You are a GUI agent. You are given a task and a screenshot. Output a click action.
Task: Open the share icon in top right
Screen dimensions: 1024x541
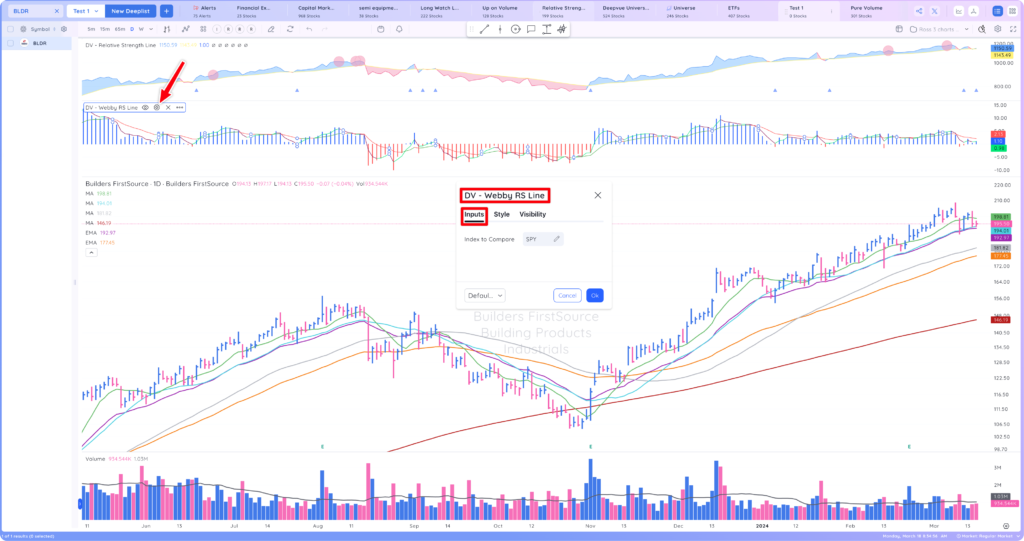coord(919,11)
